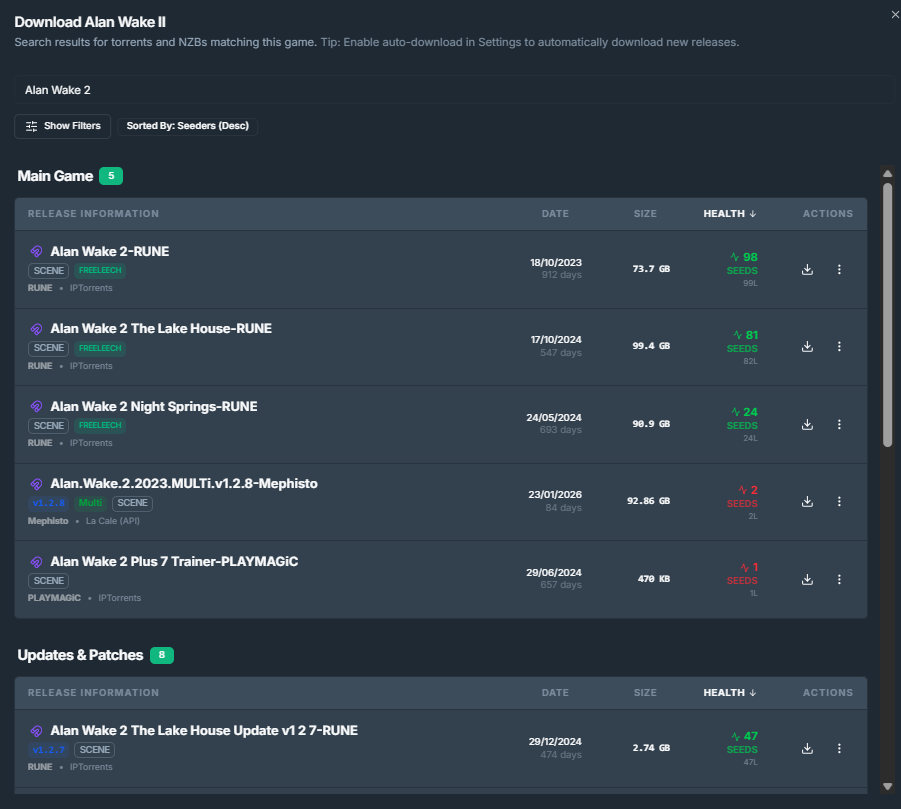Click date 18/10/2023

point(556,263)
